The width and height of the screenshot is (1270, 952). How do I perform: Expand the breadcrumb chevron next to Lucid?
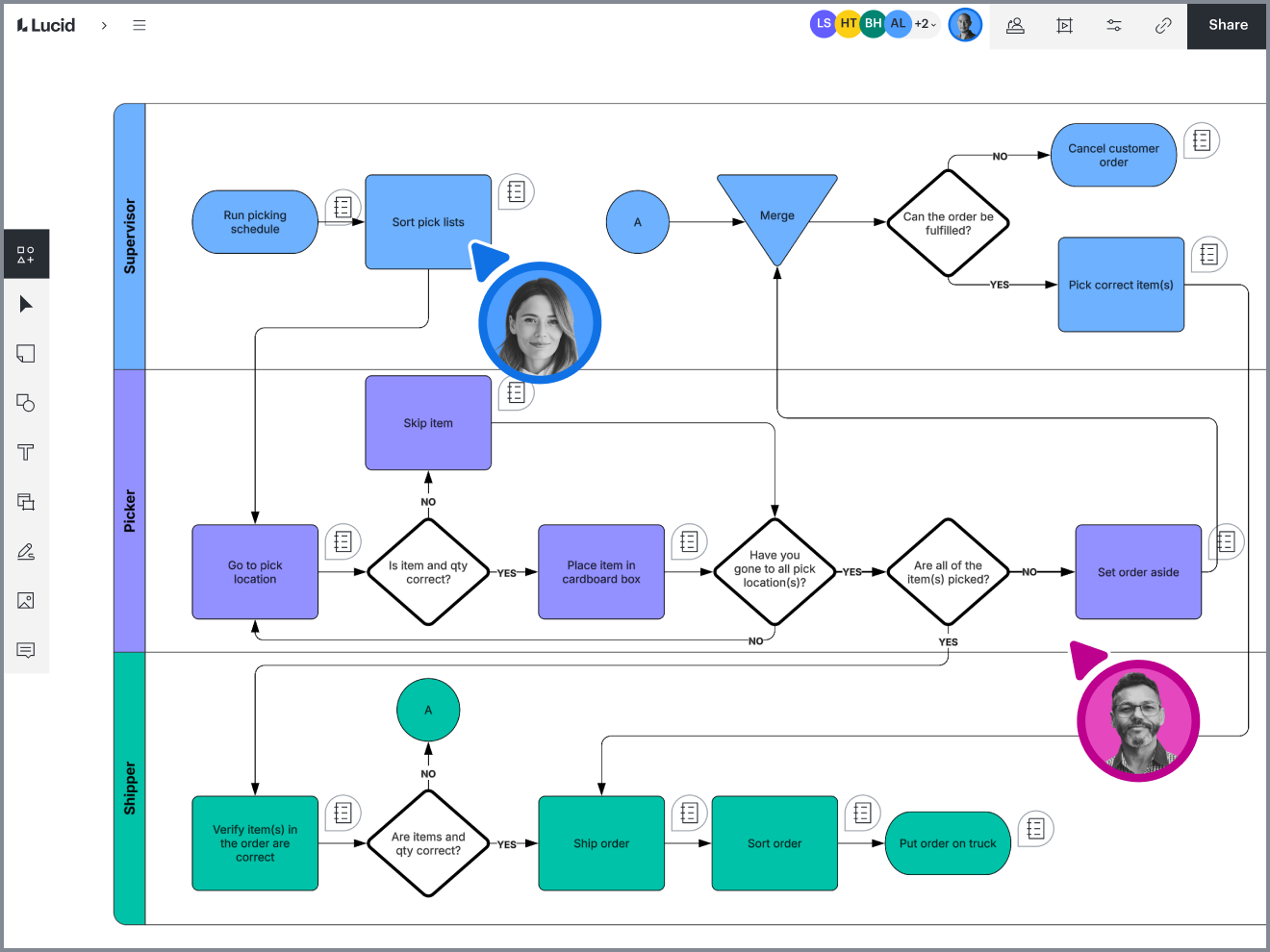pos(104,26)
